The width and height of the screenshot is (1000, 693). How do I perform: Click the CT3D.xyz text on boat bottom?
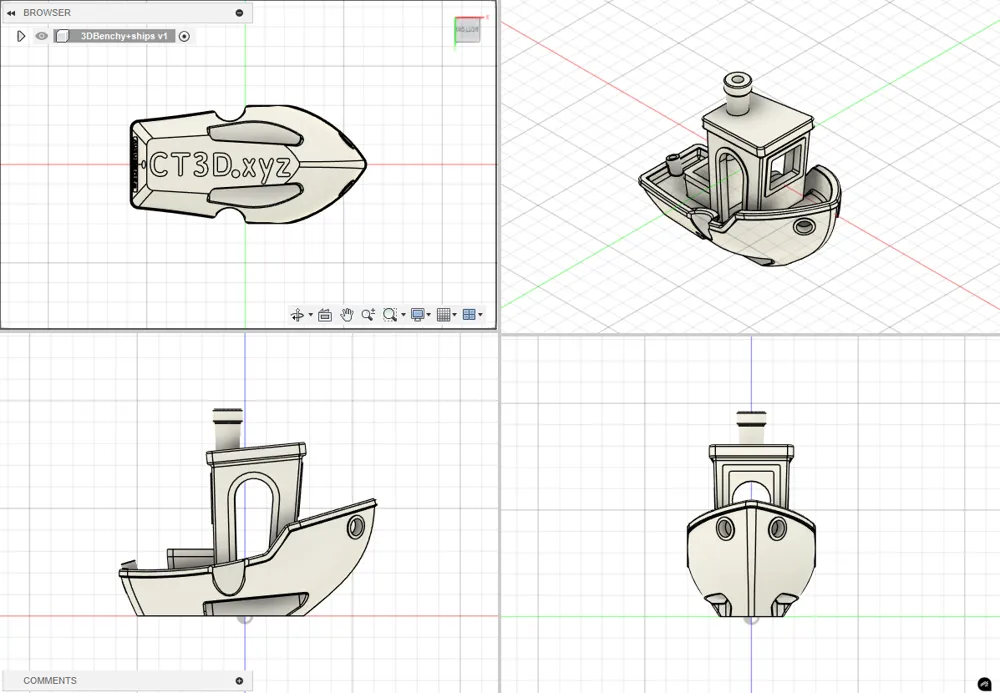(x=220, y=165)
